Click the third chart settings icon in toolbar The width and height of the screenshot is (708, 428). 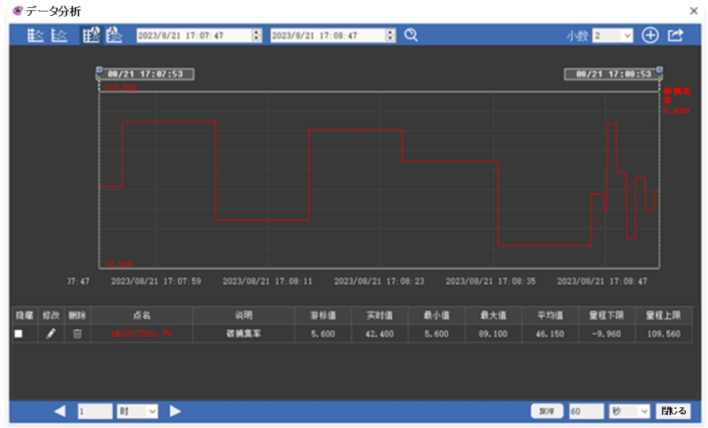[x=90, y=35]
